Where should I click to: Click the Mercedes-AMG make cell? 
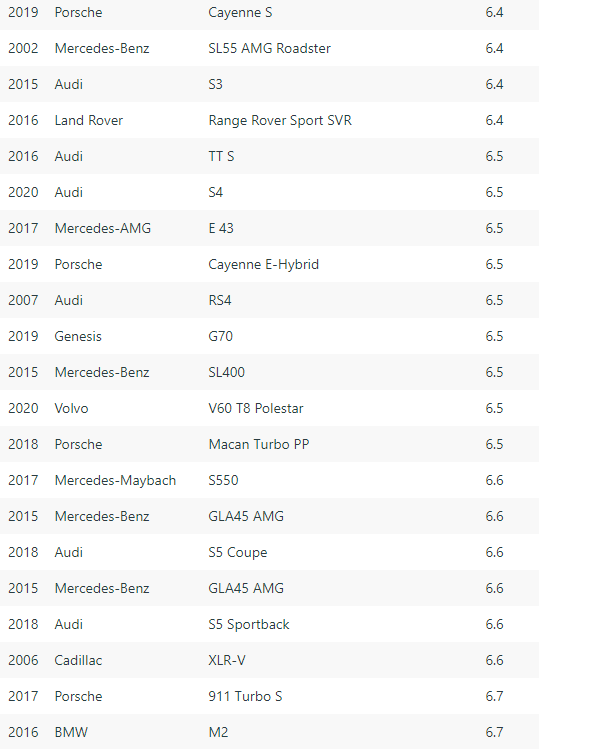tap(103, 228)
